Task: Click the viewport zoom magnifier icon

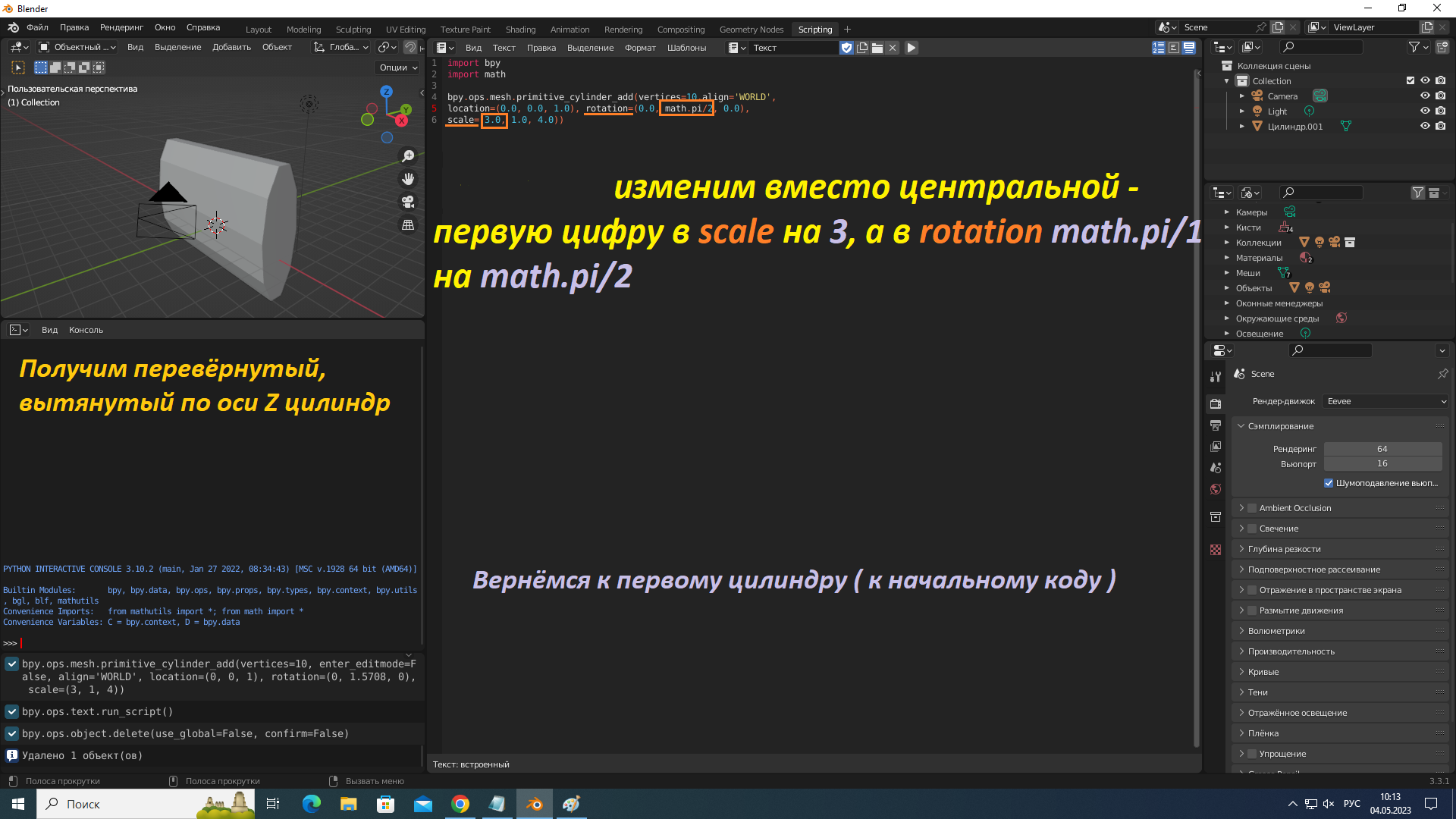Action: tap(408, 156)
